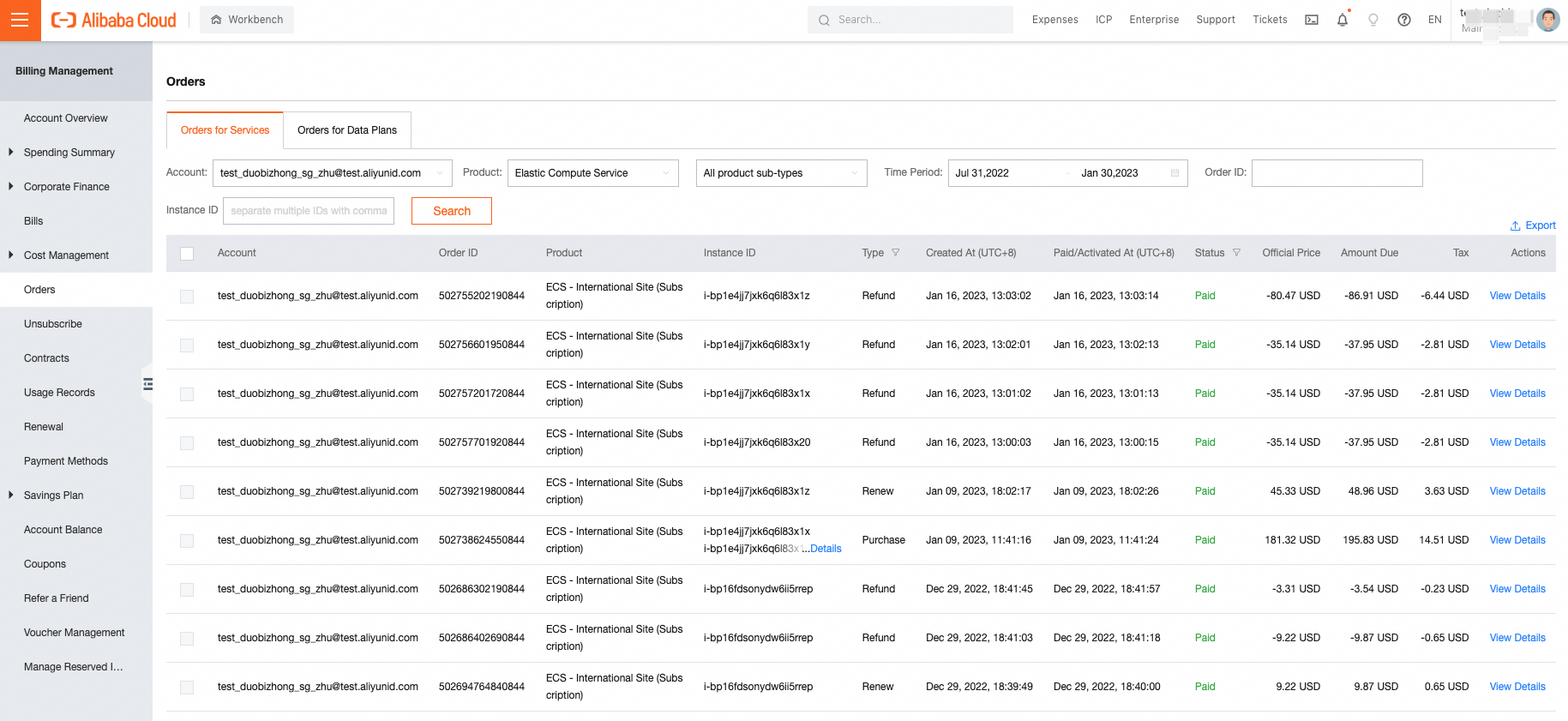Click the Export link
The image size is (1568, 721).
pyautogui.click(x=1541, y=225)
